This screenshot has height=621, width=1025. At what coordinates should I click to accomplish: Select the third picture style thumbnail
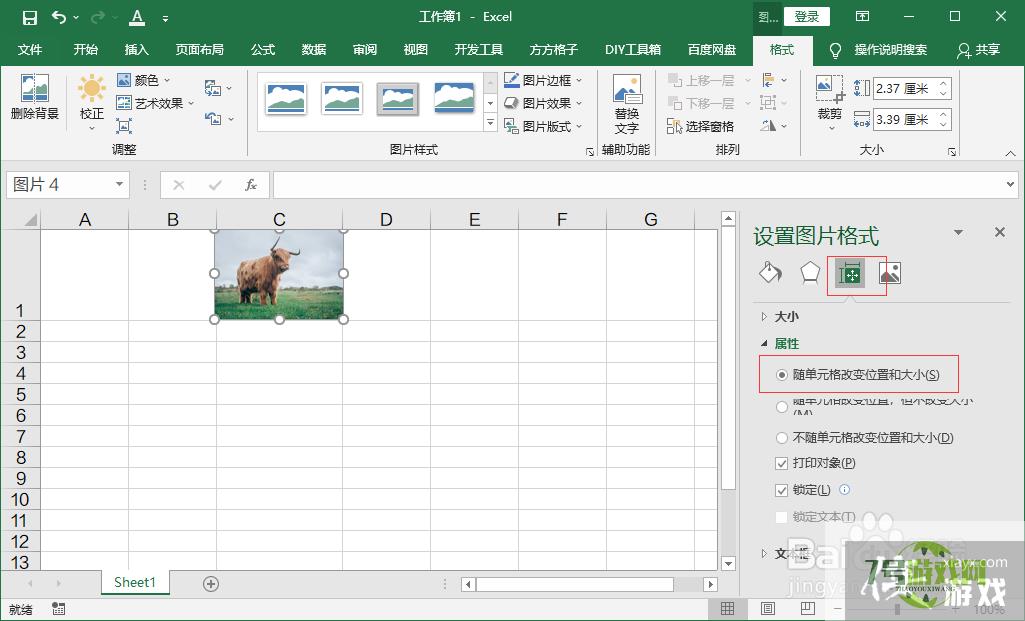397,99
